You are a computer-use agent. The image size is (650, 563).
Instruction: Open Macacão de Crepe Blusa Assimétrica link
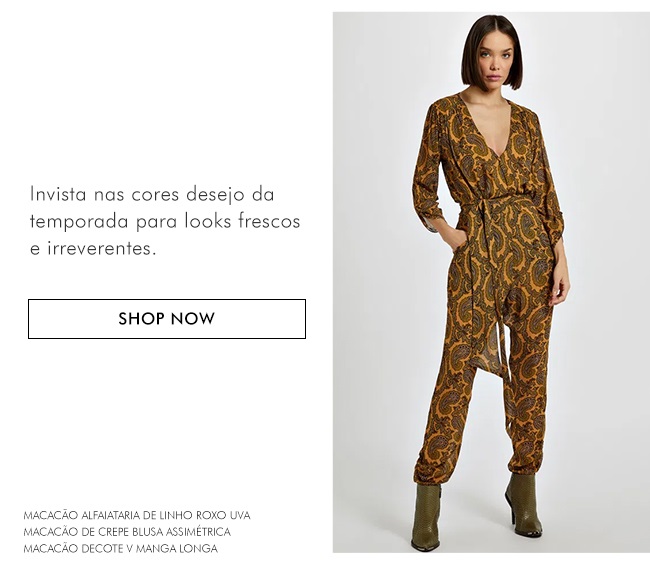[127, 532]
